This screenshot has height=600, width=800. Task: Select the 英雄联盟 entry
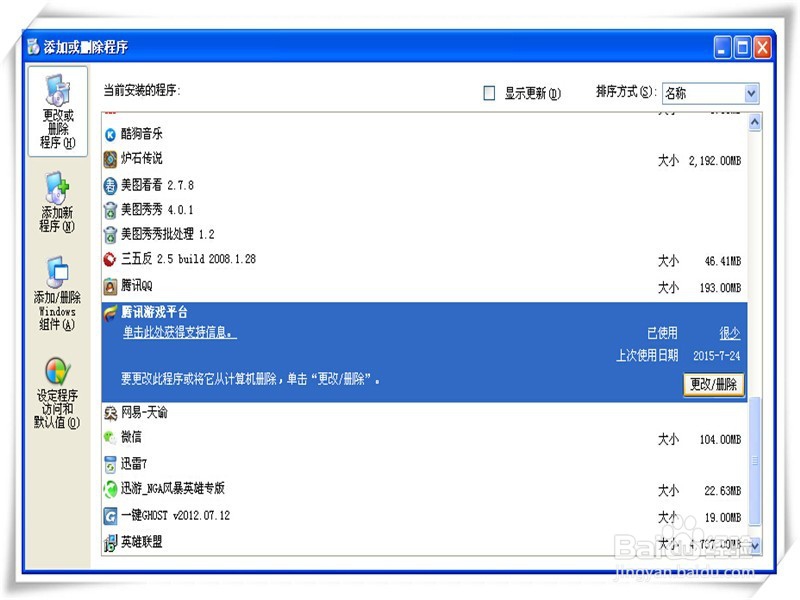coord(424,542)
